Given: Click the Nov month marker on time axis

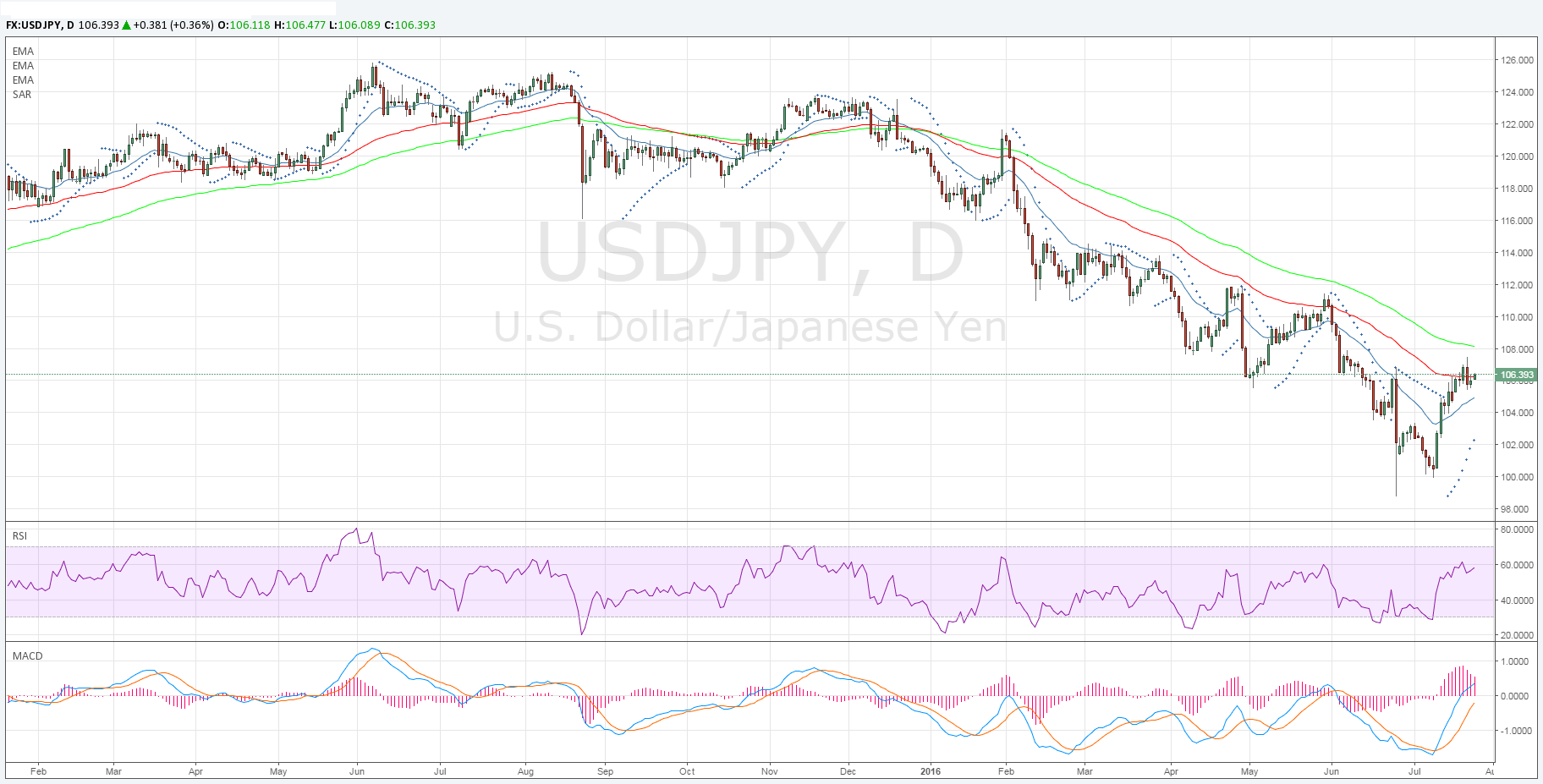Looking at the screenshot, I should (x=770, y=771).
